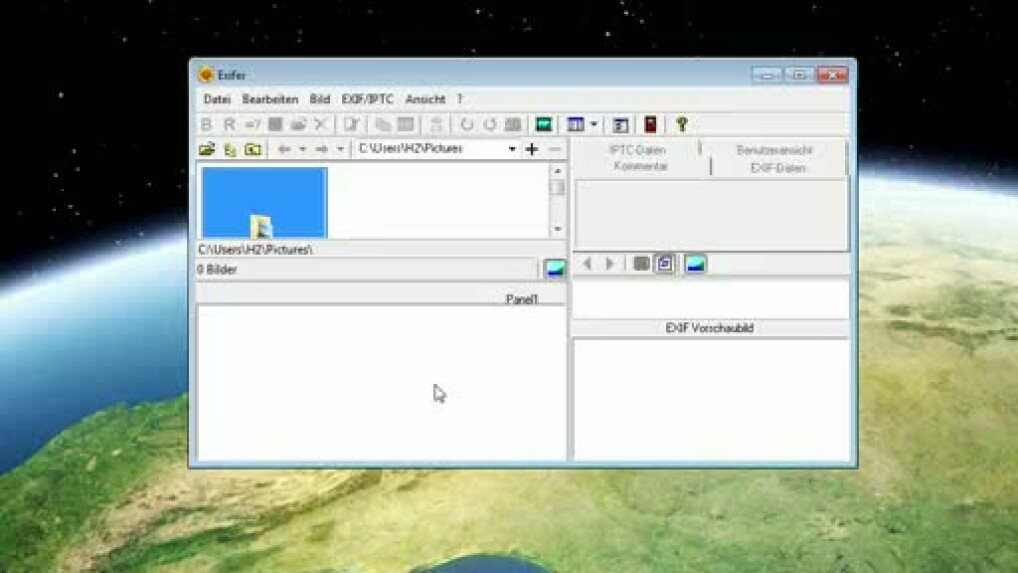Click the thumbnail list scrollbar down arrow
Screen dimensions: 1018x573
(x=558, y=230)
